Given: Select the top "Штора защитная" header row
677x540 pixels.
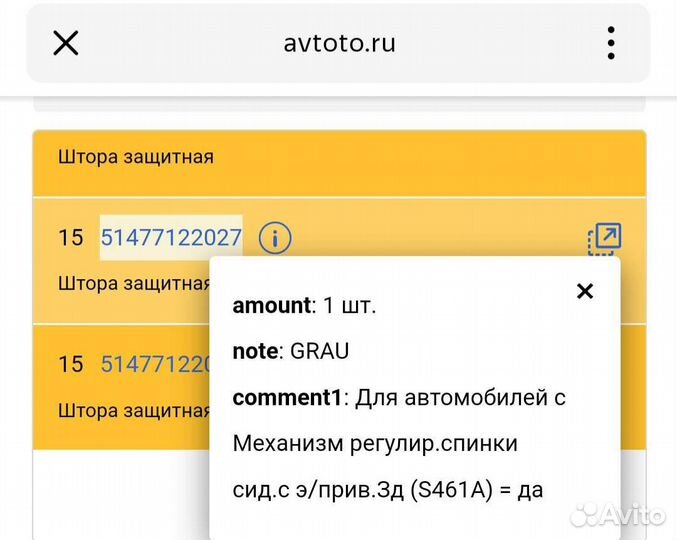Looking at the screenshot, I should 136,157.
